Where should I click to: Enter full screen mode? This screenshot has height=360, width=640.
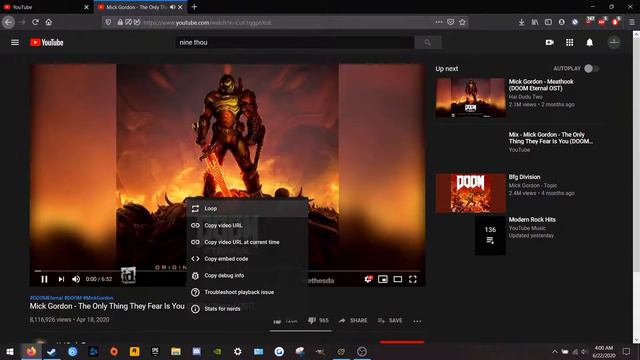tap(413, 279)
